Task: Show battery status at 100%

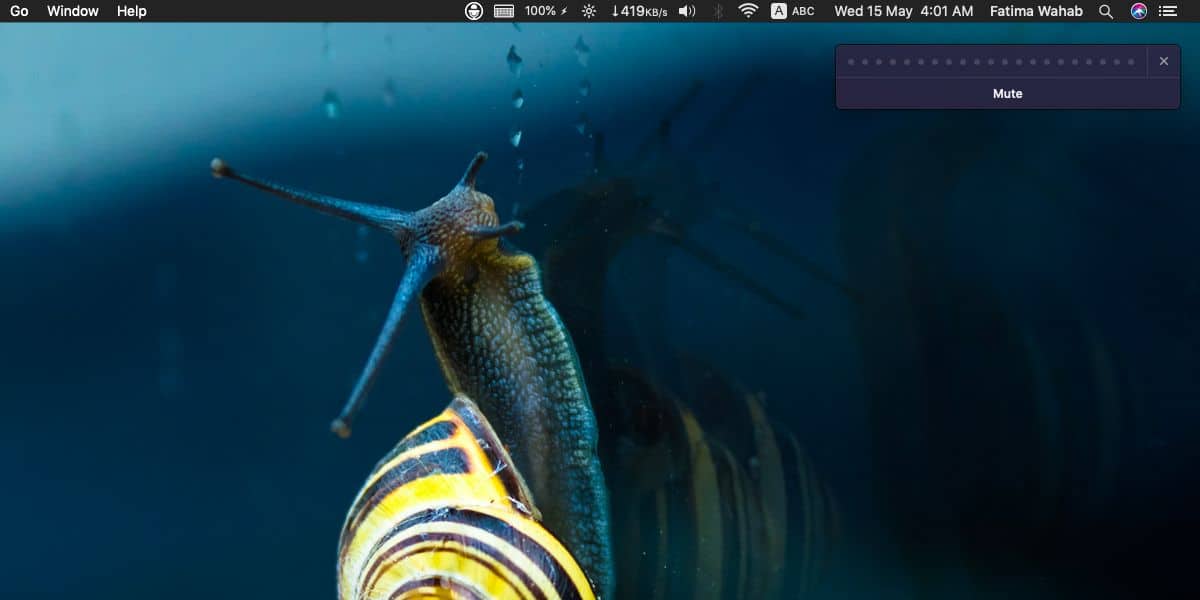Action: click(546, 11)
